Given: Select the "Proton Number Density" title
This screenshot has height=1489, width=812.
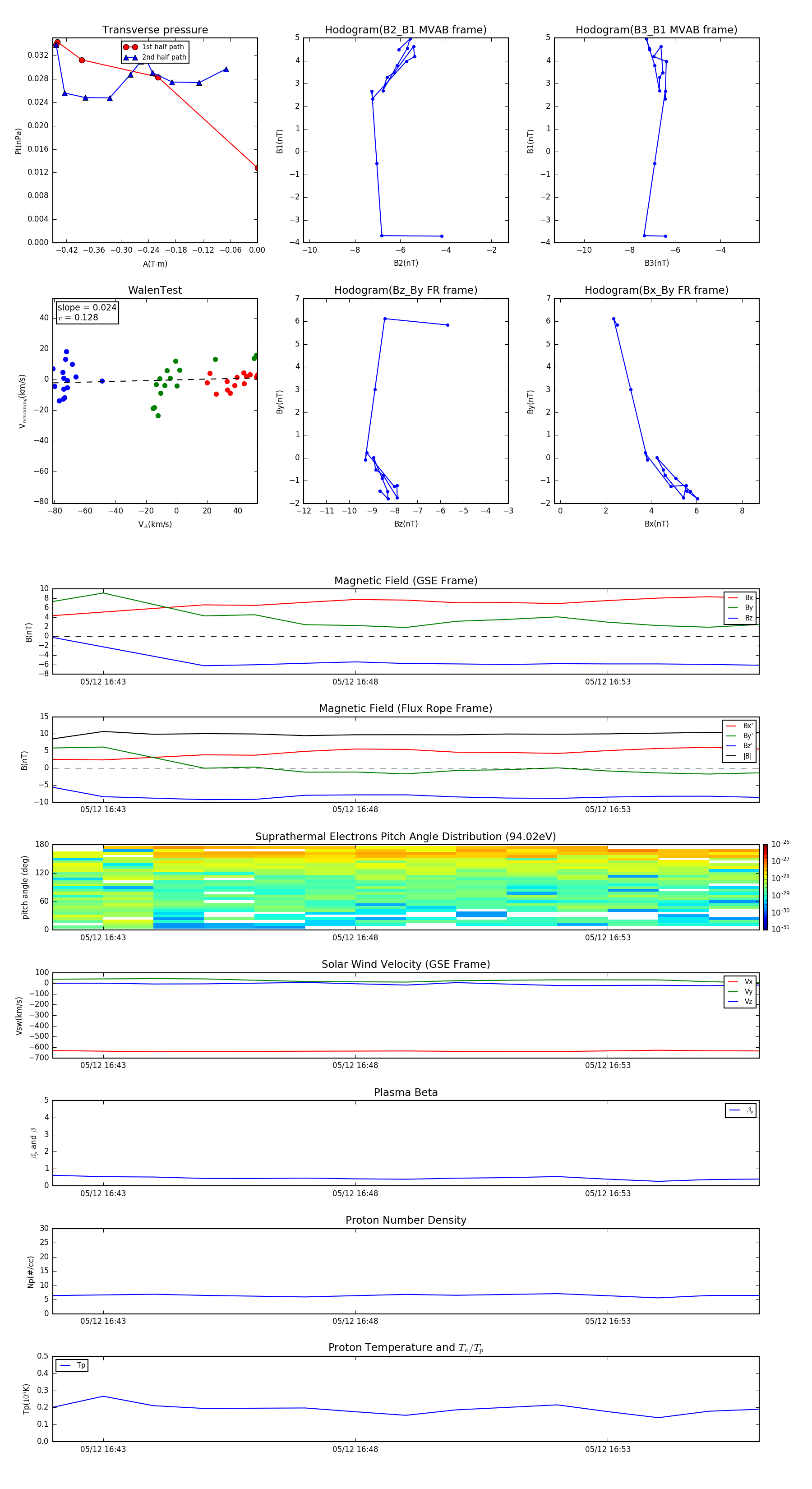Looking at the screenshot, I should tap(405, 1220).
